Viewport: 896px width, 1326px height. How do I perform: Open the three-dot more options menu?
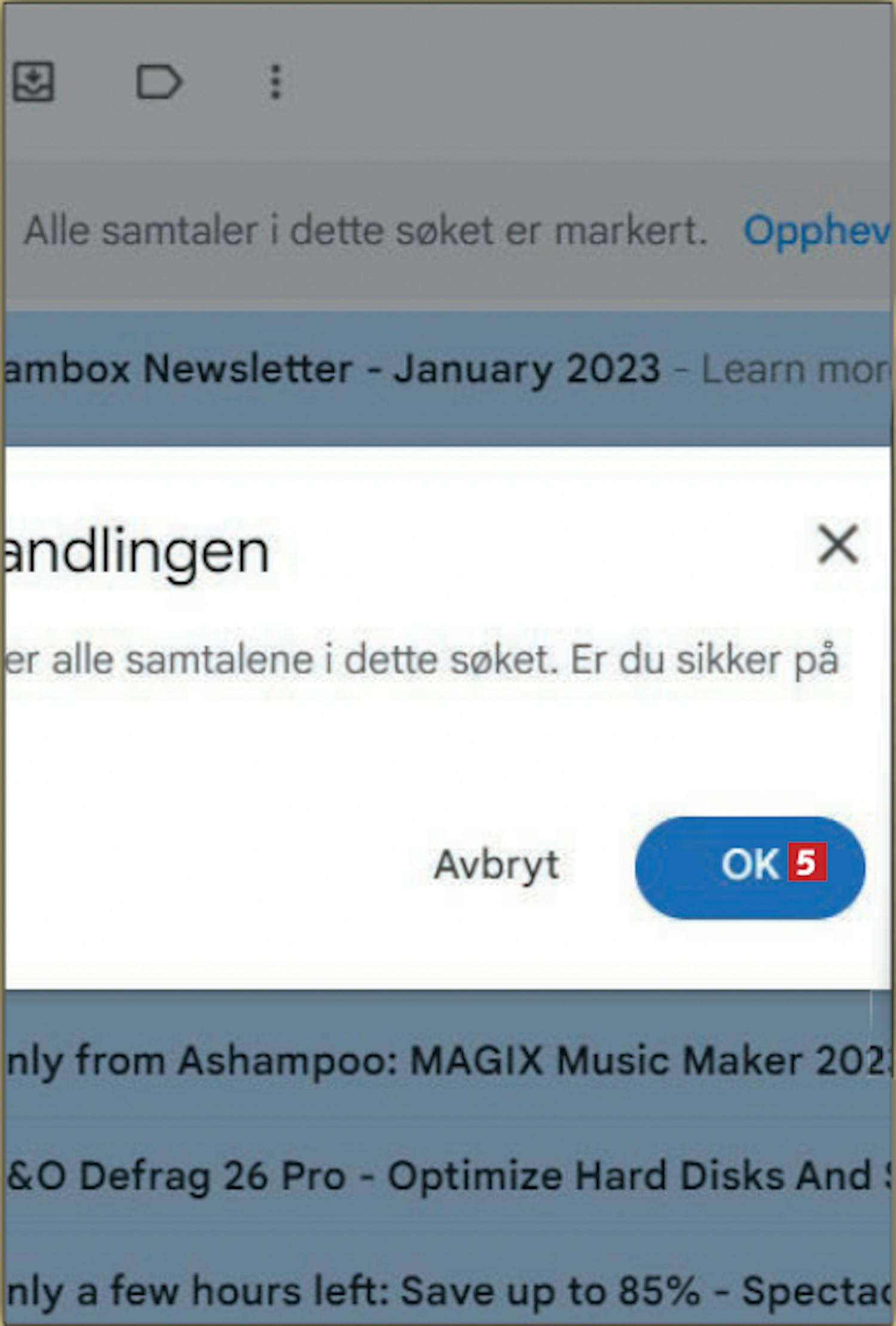[275, 82]
